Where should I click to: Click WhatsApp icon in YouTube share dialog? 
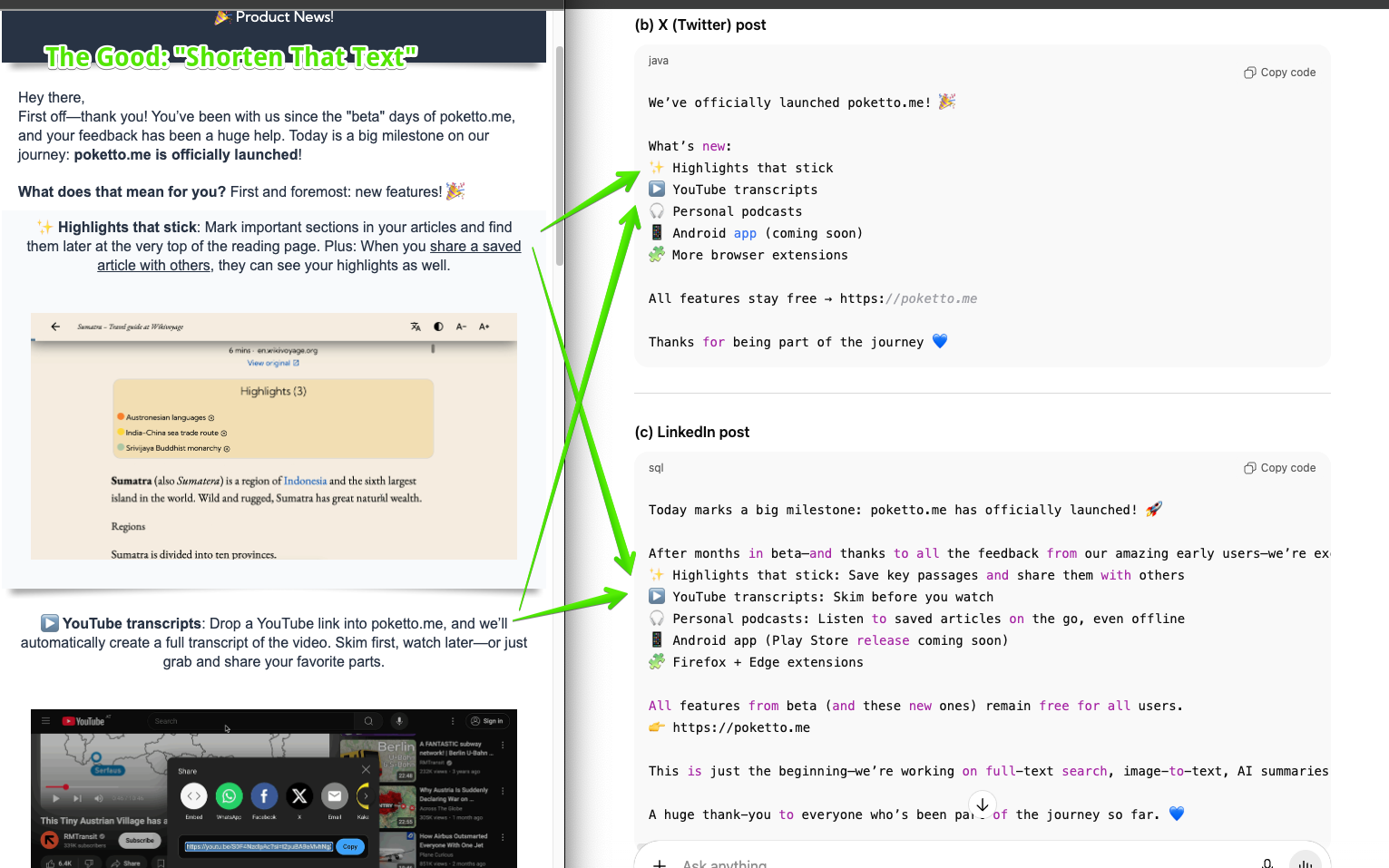pyautogui.click(x=229, y=796)
